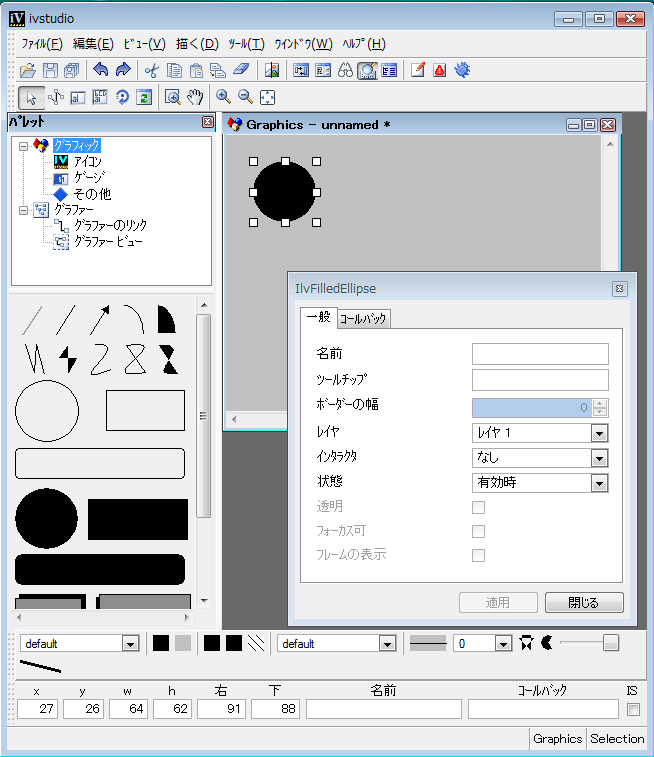This screenshot has height=757, width=654.
Task: Click the eraser delete icon
Action: pos(240,70)
